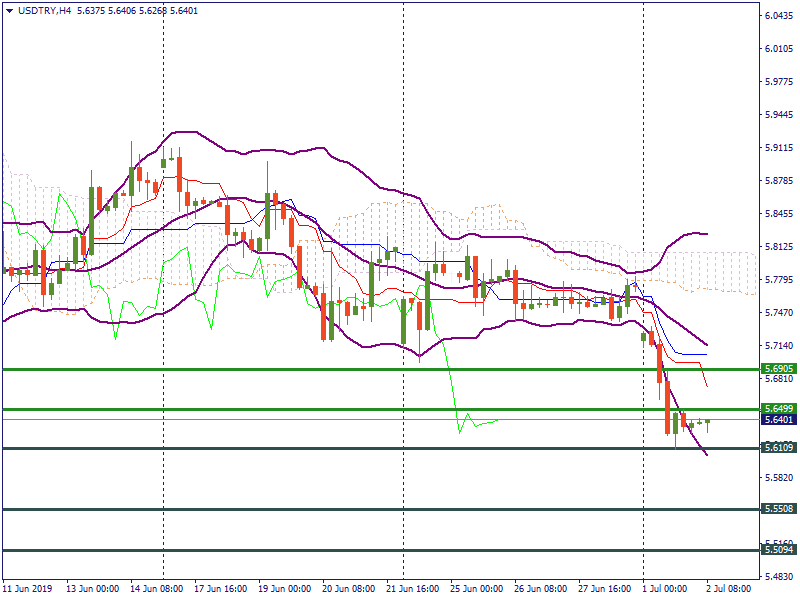The image size is (800, 600).
Task: Click the most recent candle on the chart
Action: click(708, 421)
